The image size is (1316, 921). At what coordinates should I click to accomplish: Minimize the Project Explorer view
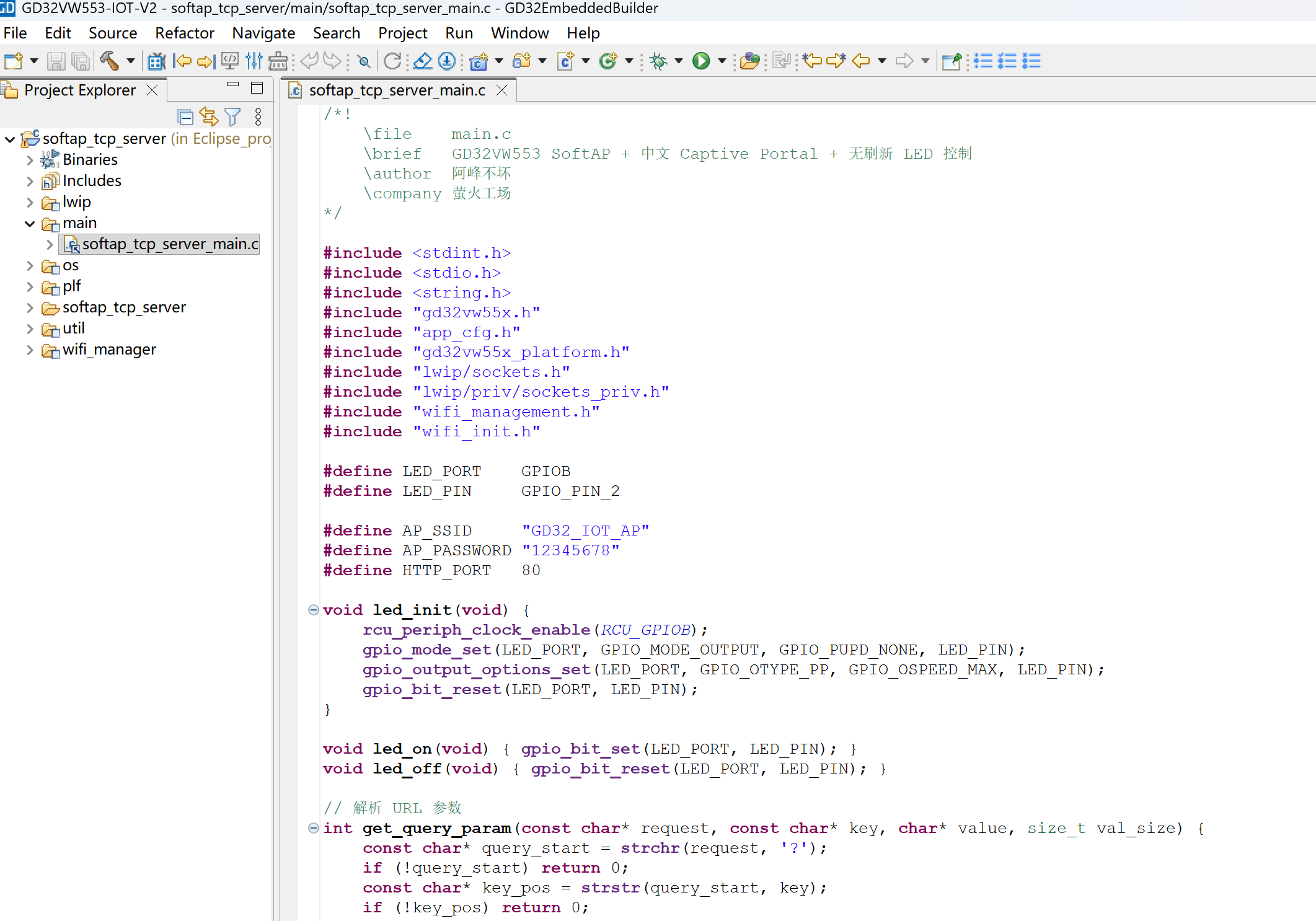point(233,84)
